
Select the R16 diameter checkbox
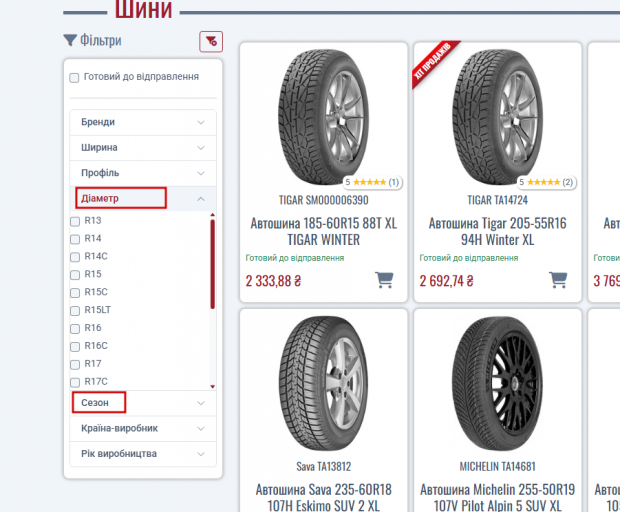point(75,329)
